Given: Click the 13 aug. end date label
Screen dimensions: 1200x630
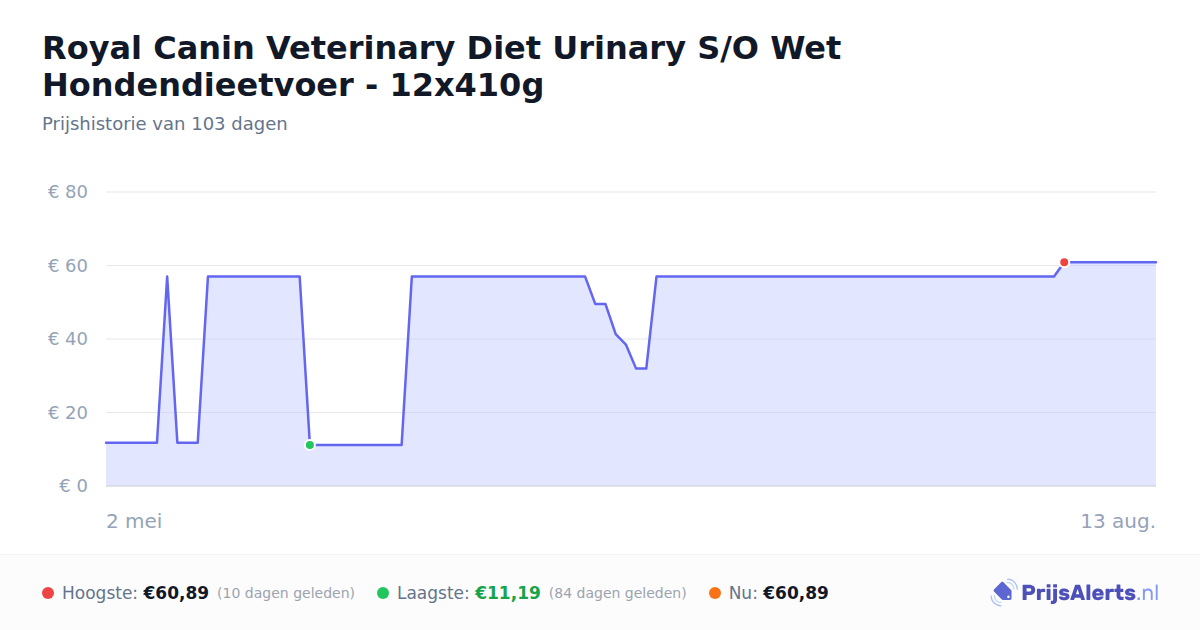Looking at the screenshot, I should [1118, 521].
